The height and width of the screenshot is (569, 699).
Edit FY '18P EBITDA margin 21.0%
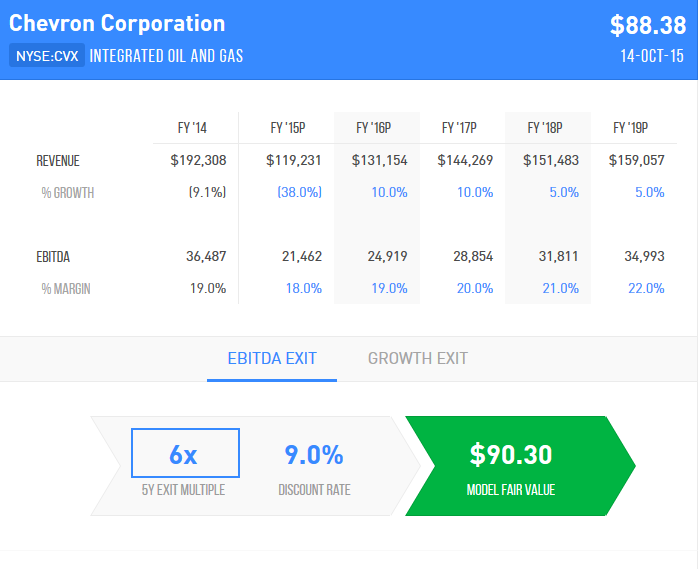[563, 288]
